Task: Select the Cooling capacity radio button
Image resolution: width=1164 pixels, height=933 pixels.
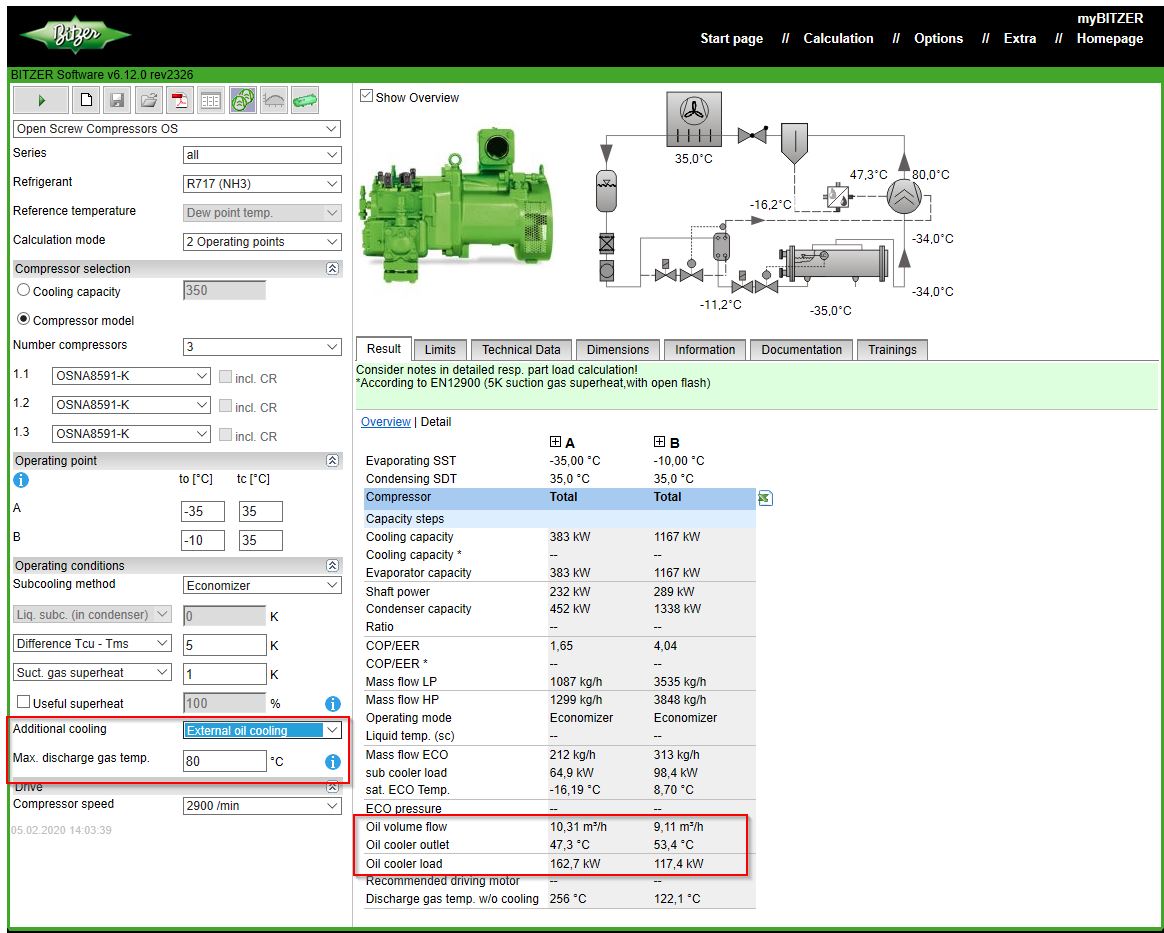Action: coord(24,291)
